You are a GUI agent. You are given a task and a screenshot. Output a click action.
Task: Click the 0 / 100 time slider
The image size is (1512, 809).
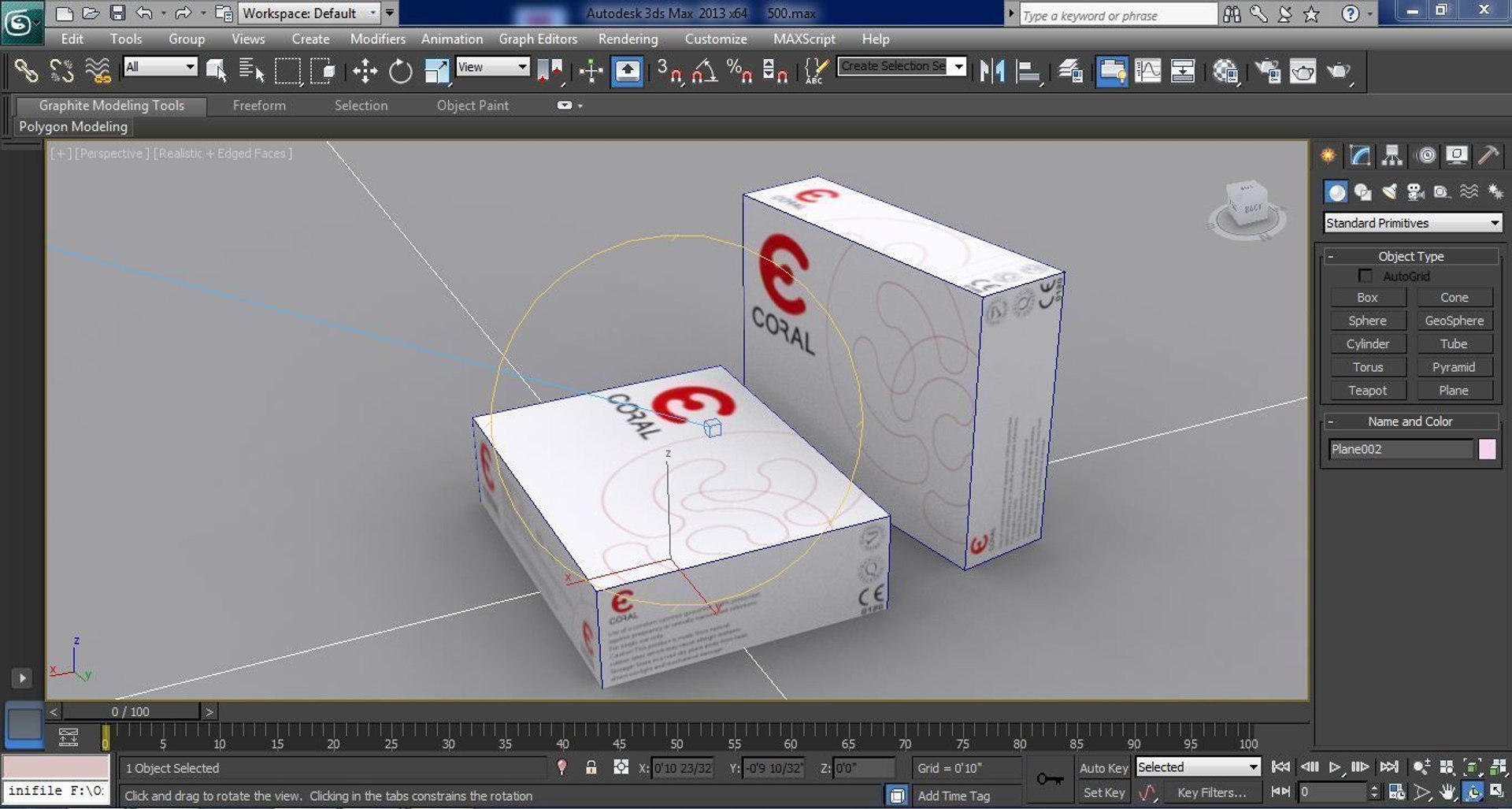click(x=131, y=711)
